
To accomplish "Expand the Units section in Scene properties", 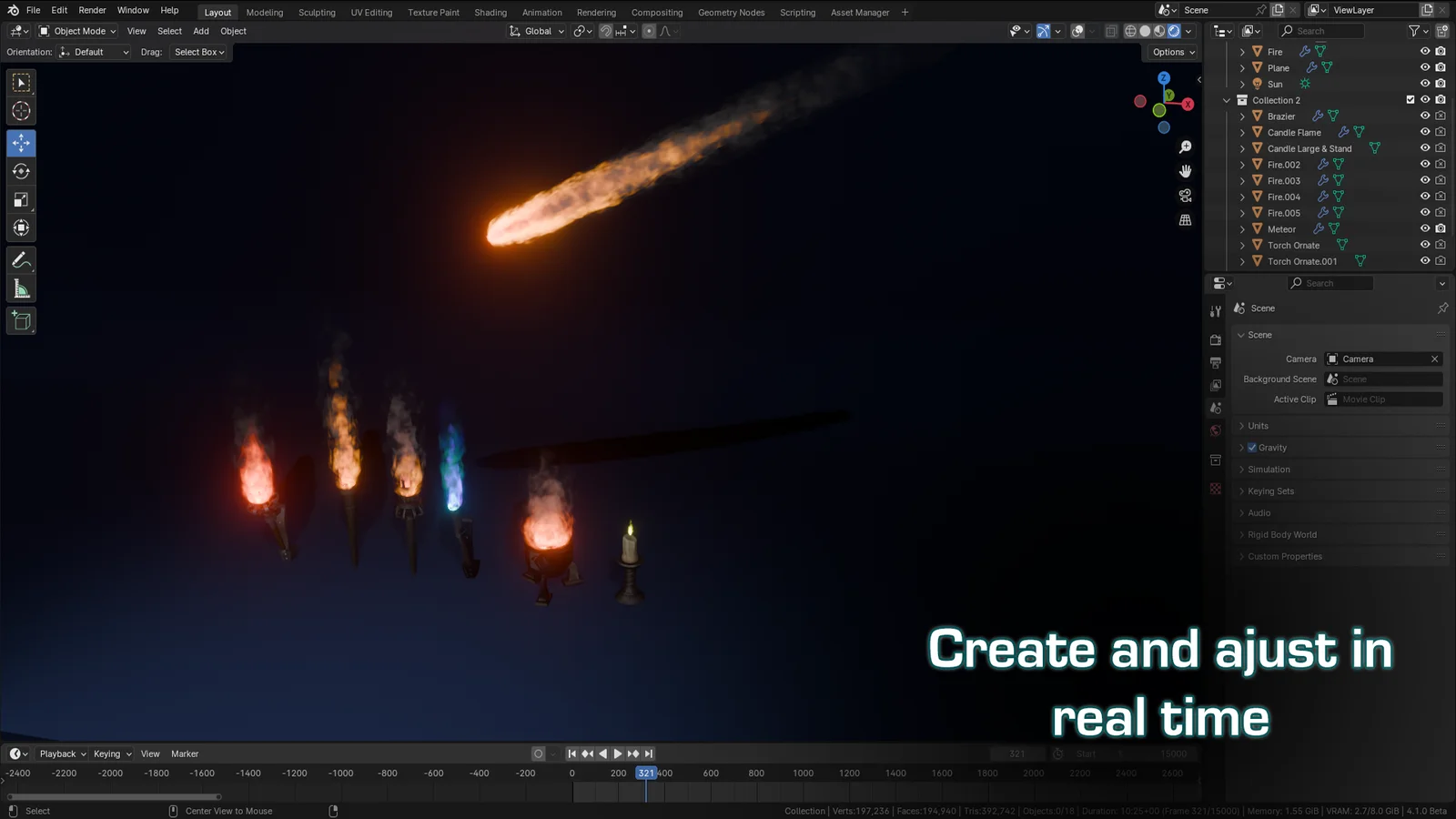I will [x=1258, y=425].
